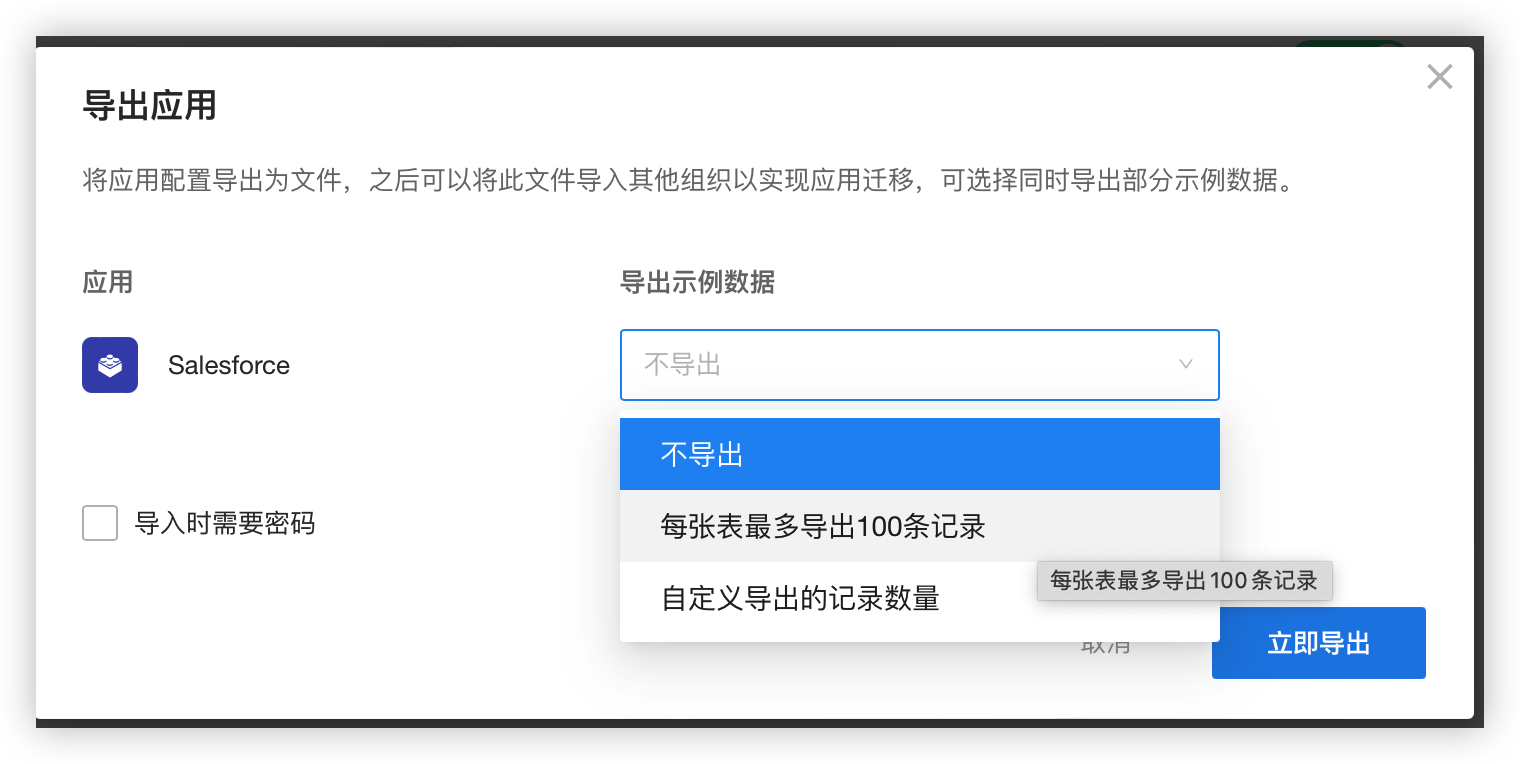Uncheck the password requirement checkbox
The width and height of the screenshot is (1520, 764).
100,523
